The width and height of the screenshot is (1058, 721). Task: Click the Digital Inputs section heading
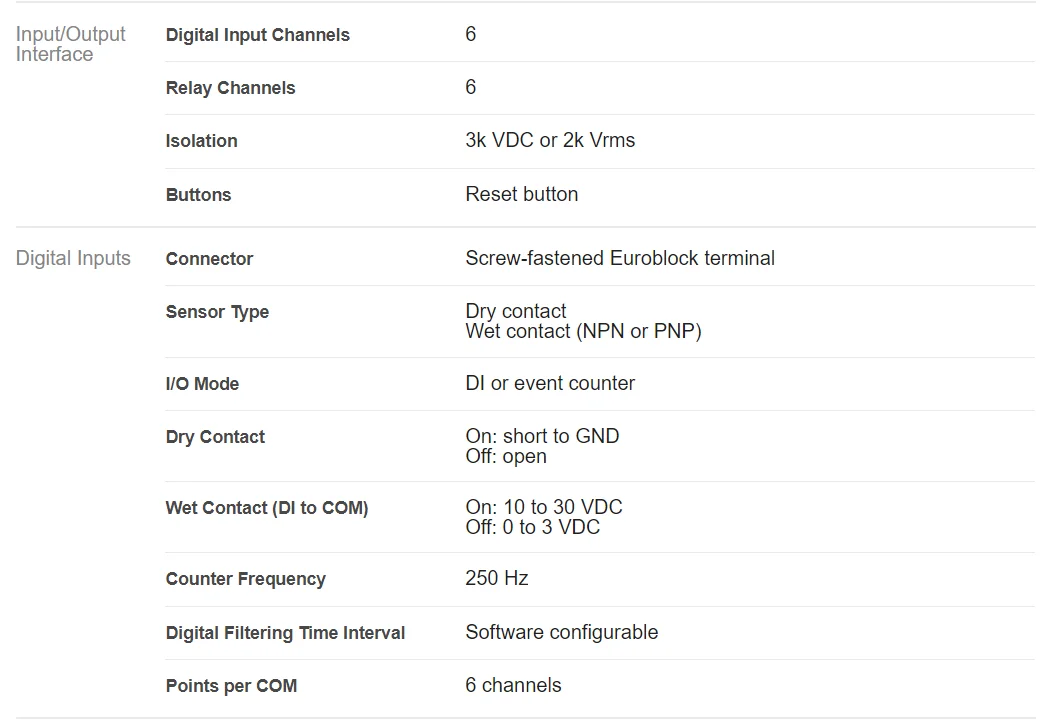(73, 258)
